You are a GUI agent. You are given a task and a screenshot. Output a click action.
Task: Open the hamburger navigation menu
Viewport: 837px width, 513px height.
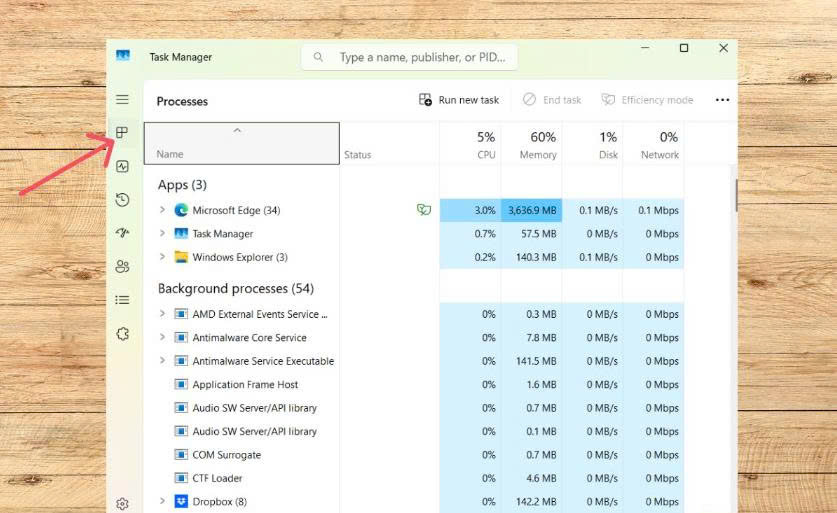click(122, 99)
